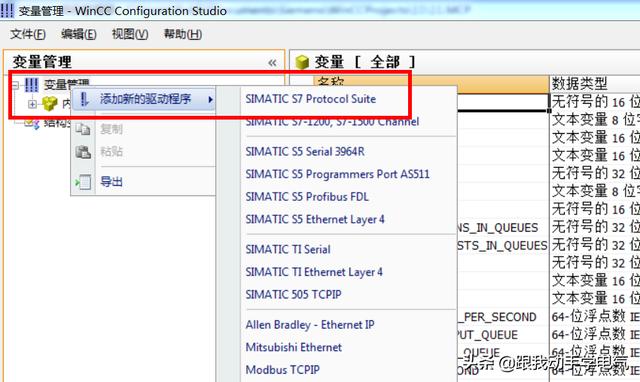
Task: Select SIMATIC S5 Ethernet Layer 4 driver
Action: click(315, 220)
